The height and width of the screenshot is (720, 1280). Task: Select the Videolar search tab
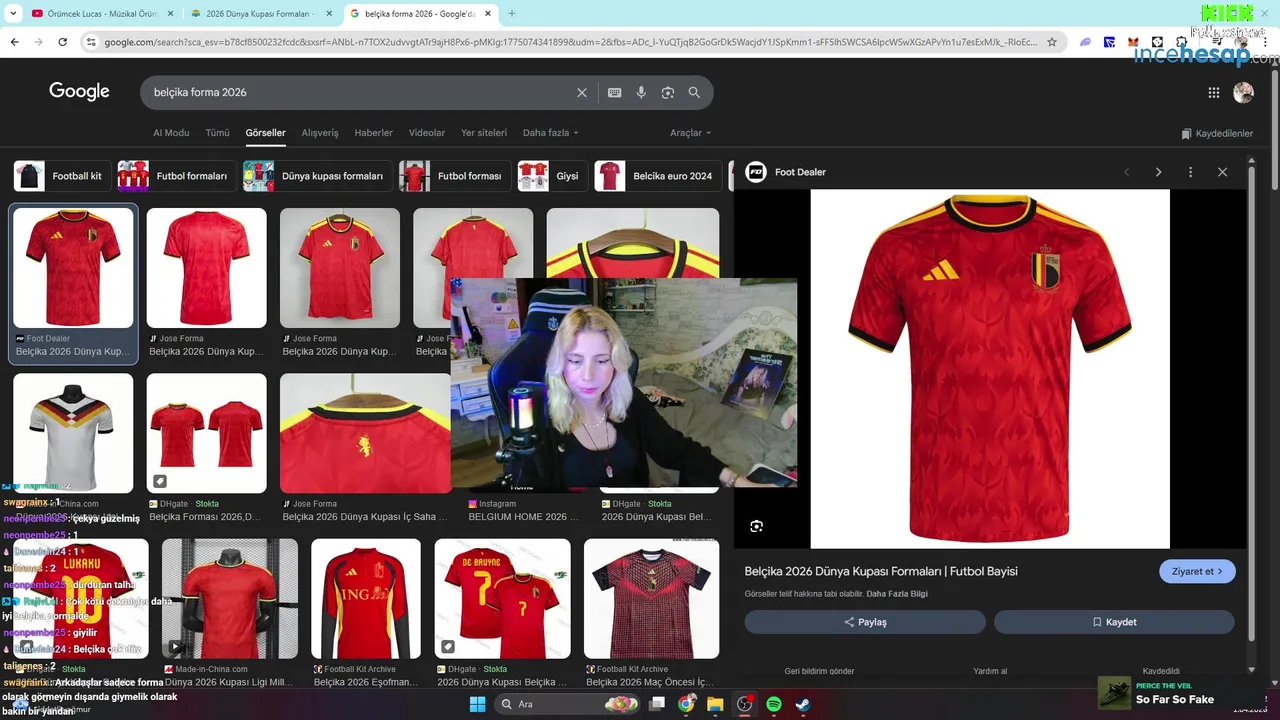(x=427, y=133)
